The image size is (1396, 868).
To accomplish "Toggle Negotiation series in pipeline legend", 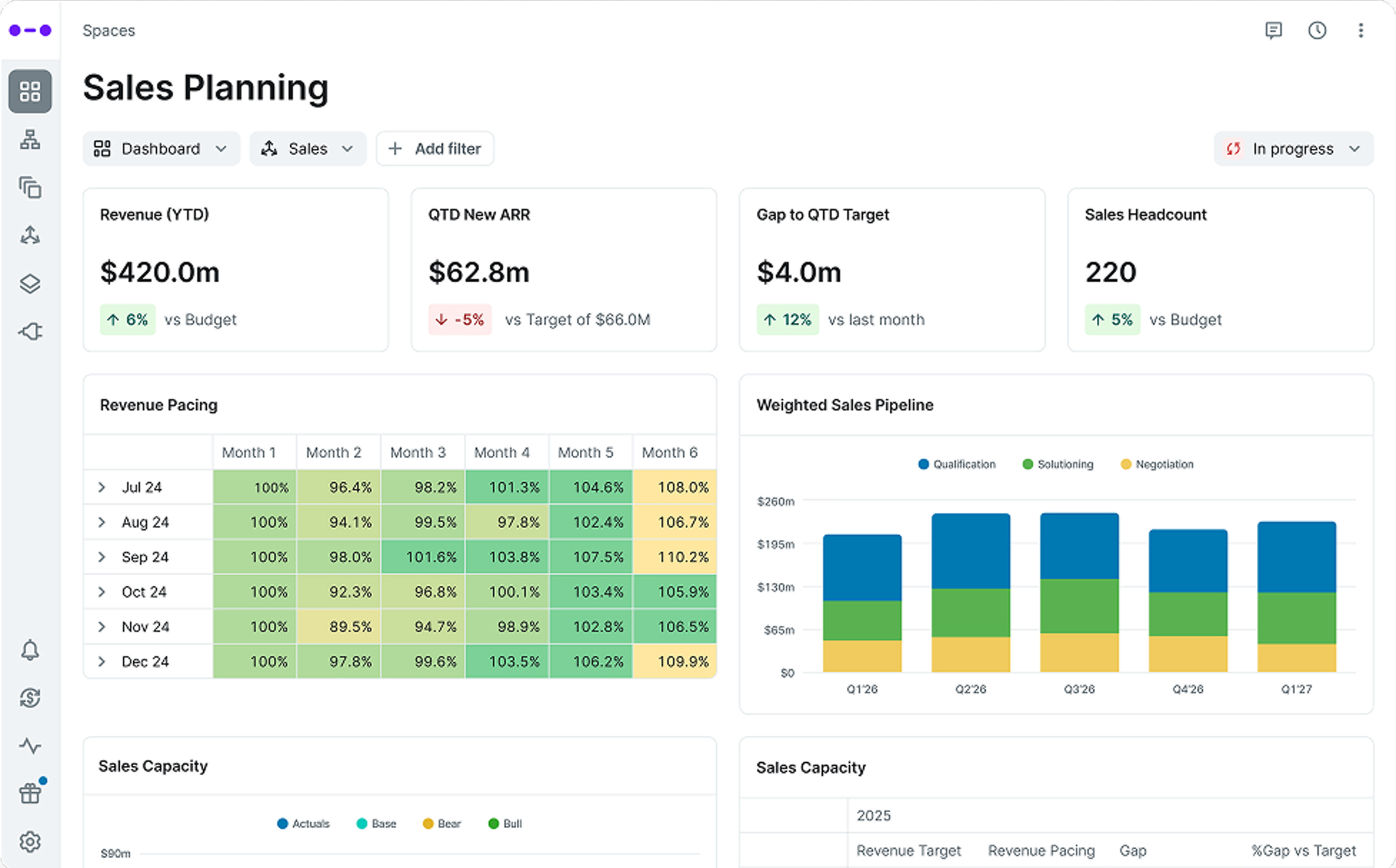I will tap(1157, 465).
